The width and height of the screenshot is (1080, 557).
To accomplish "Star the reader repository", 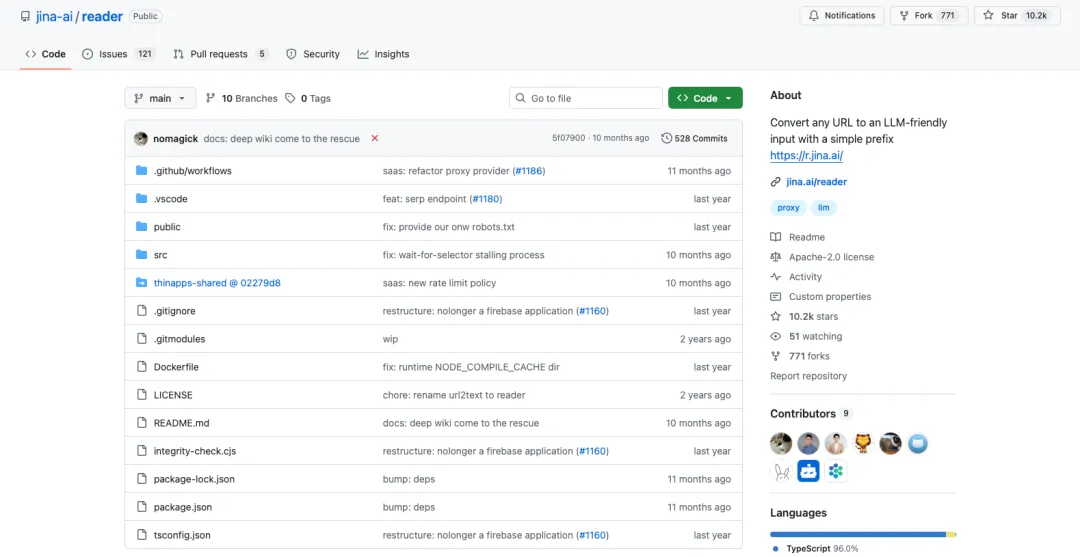I will (1014, 16).
